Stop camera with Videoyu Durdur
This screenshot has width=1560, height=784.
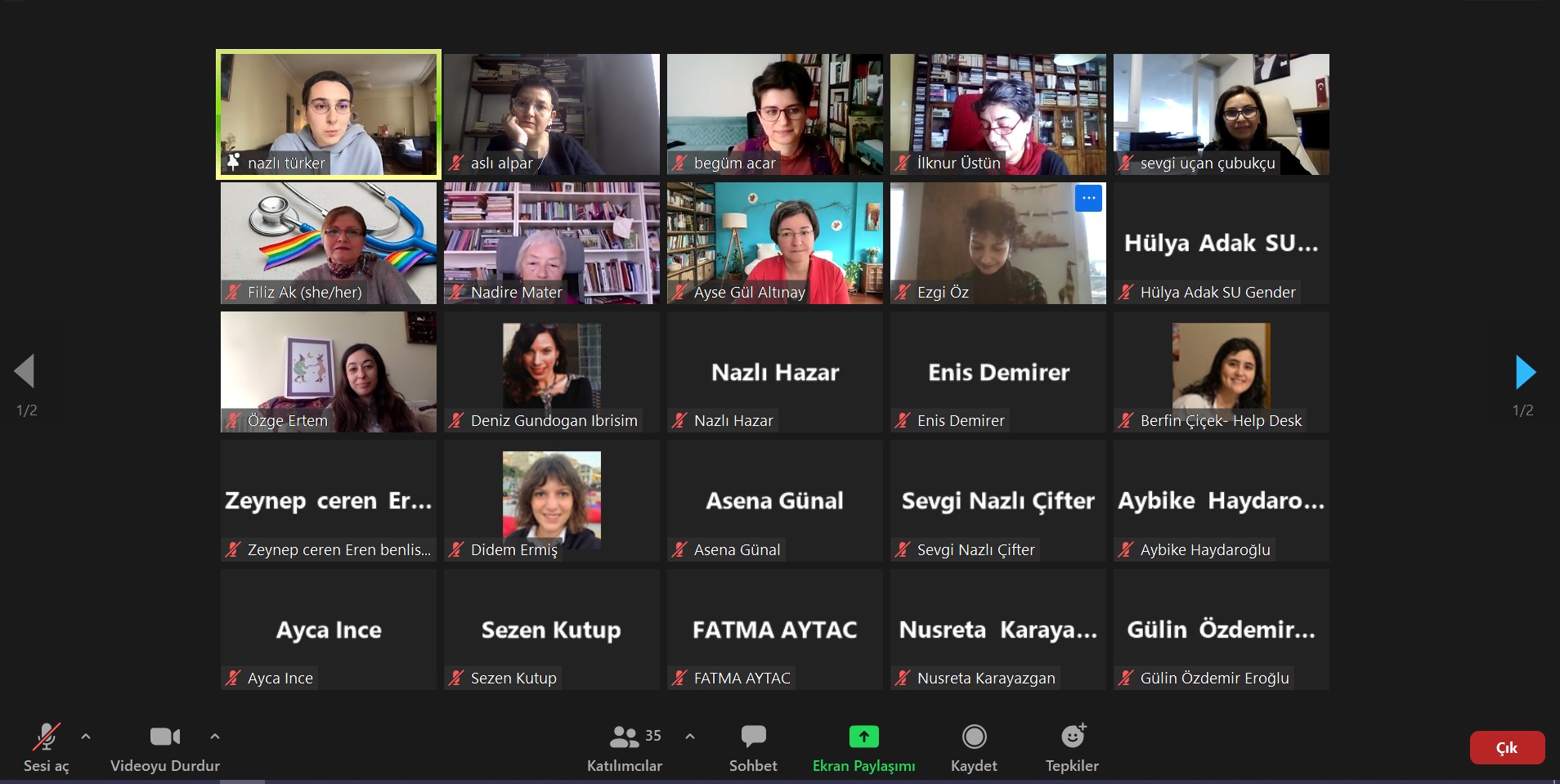point(164,746)
